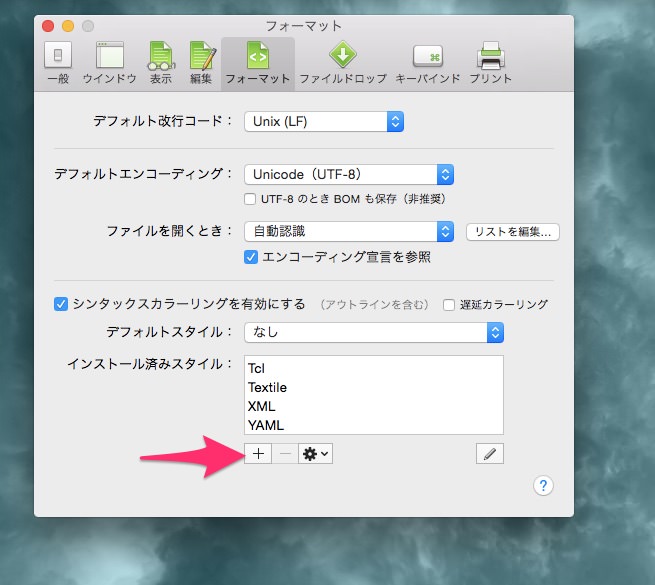
Task: Open the デフォルト改行コード dropdown showing Unix (LF)
Action: [324, 122]
